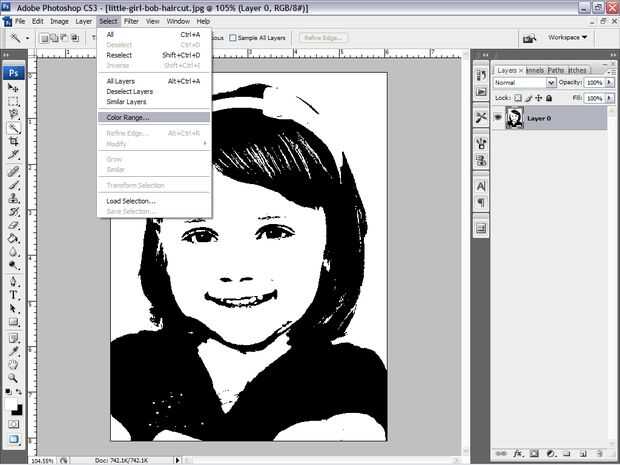Click Deselect Layers menu entry
This screenshot has height=465, width=620.
[154, 91]
